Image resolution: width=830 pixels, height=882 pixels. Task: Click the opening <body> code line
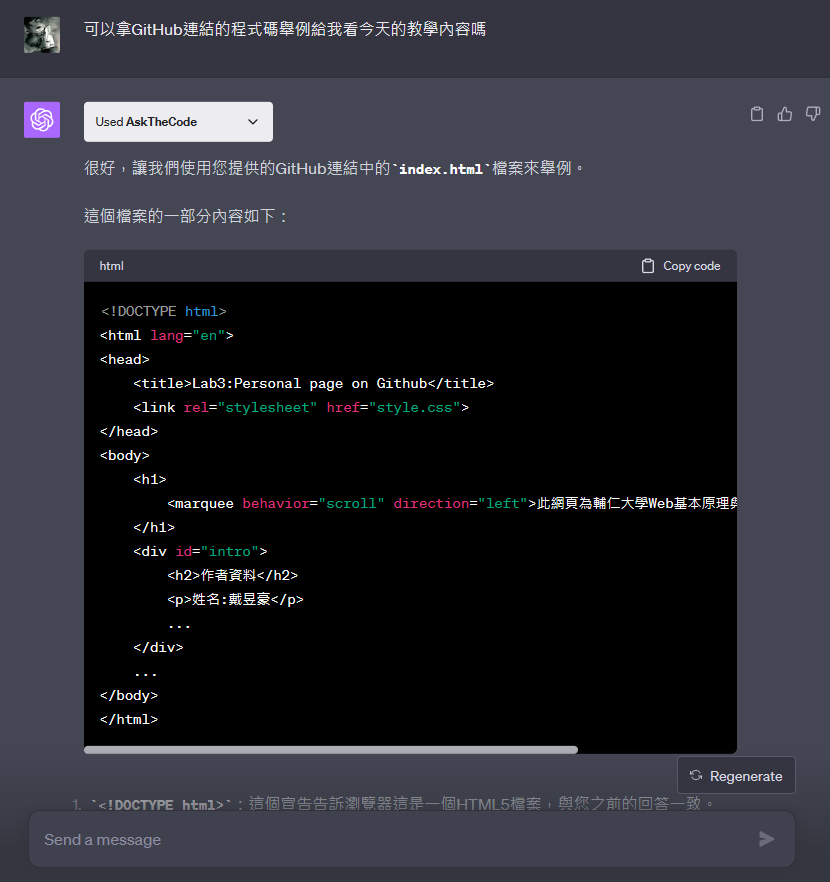(x=125, y=455)
